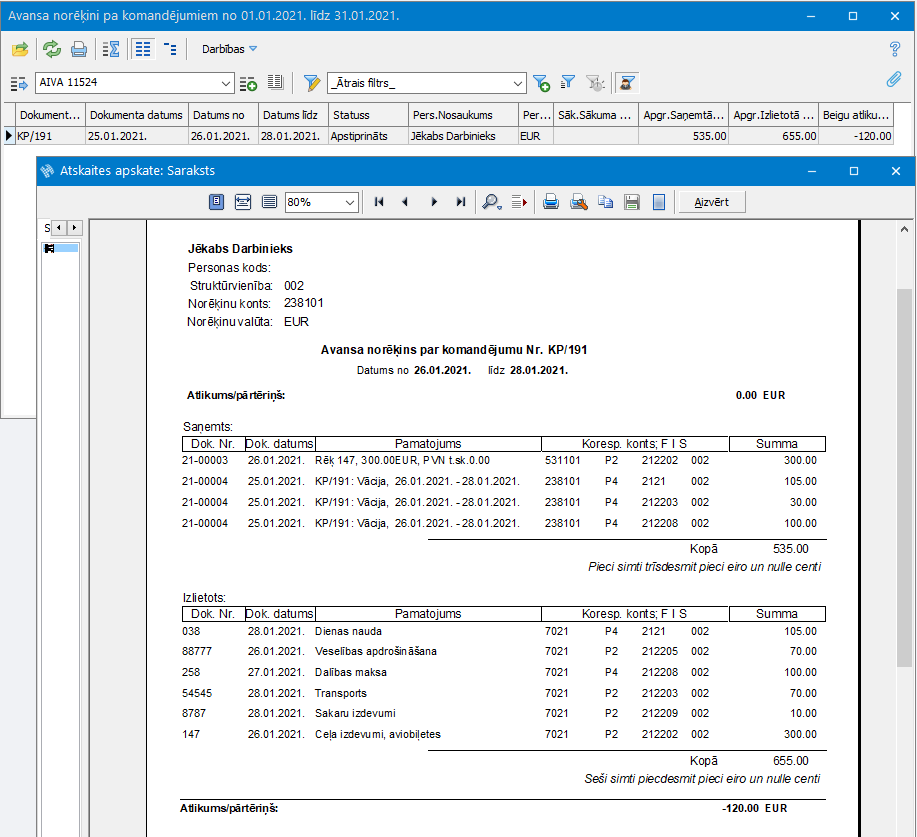Sort by the Statuss column header

point(367,115)
